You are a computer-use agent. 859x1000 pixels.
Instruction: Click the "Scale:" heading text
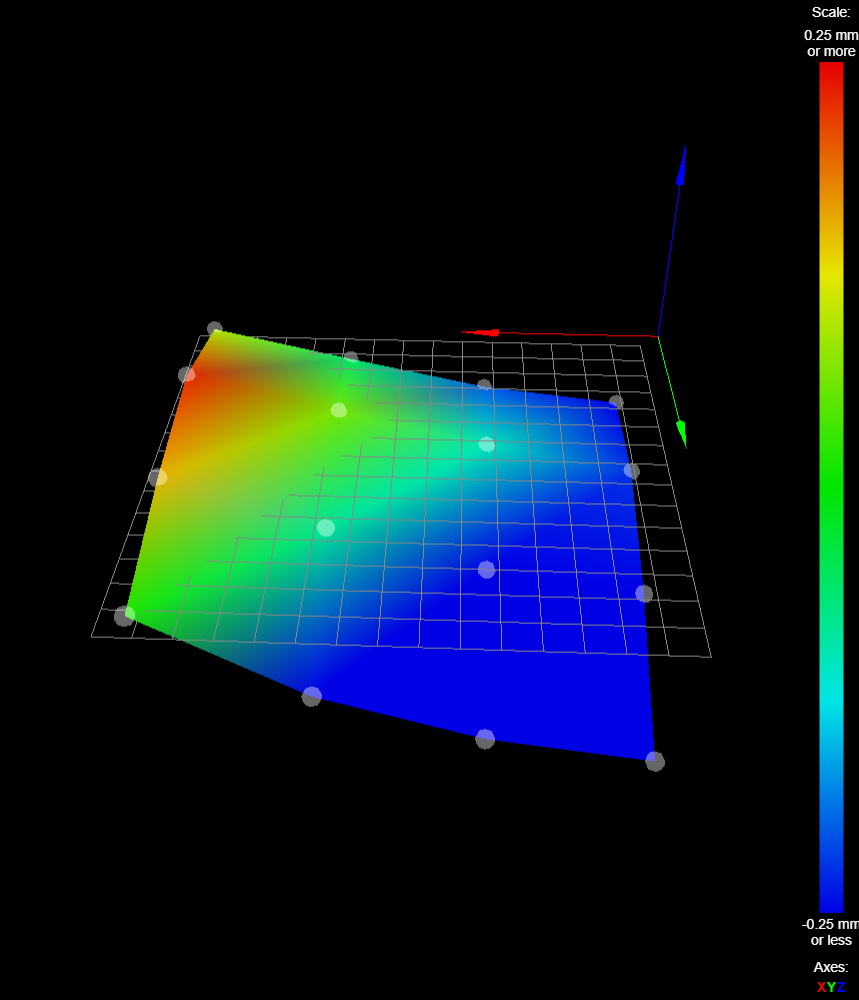click(x=831, y=12)
